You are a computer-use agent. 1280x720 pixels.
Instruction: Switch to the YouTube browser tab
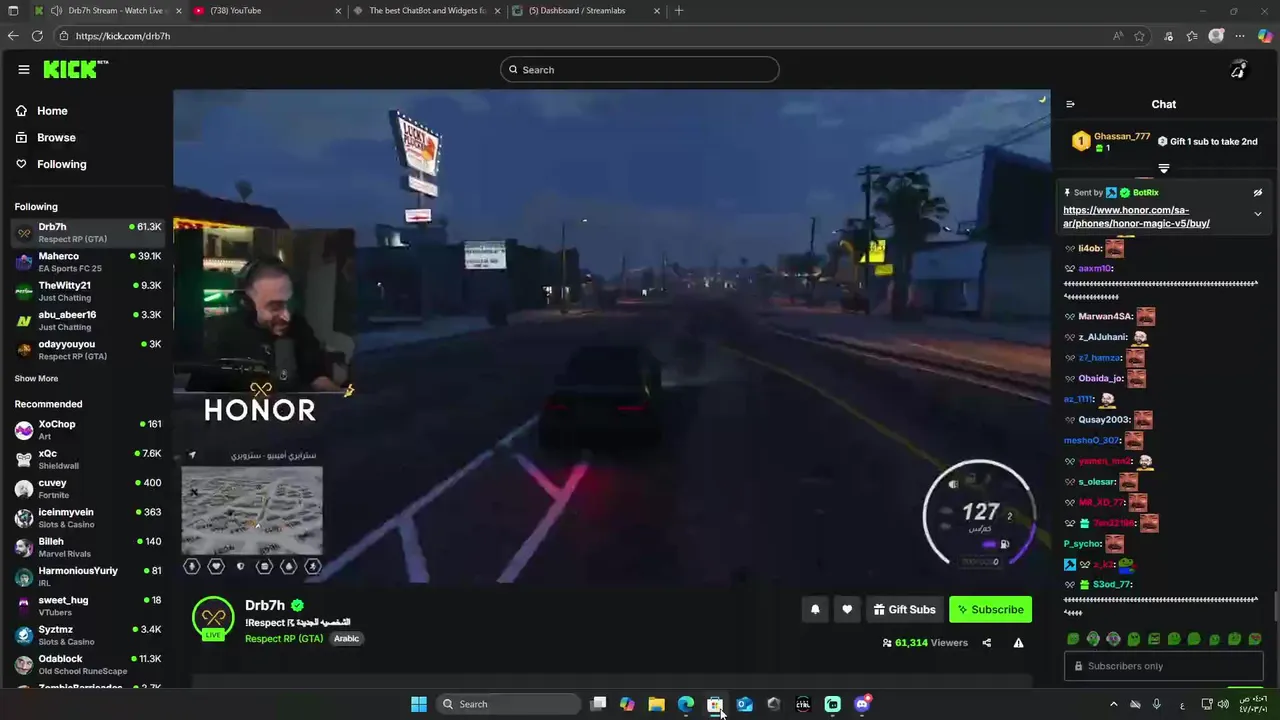[266, 11]
